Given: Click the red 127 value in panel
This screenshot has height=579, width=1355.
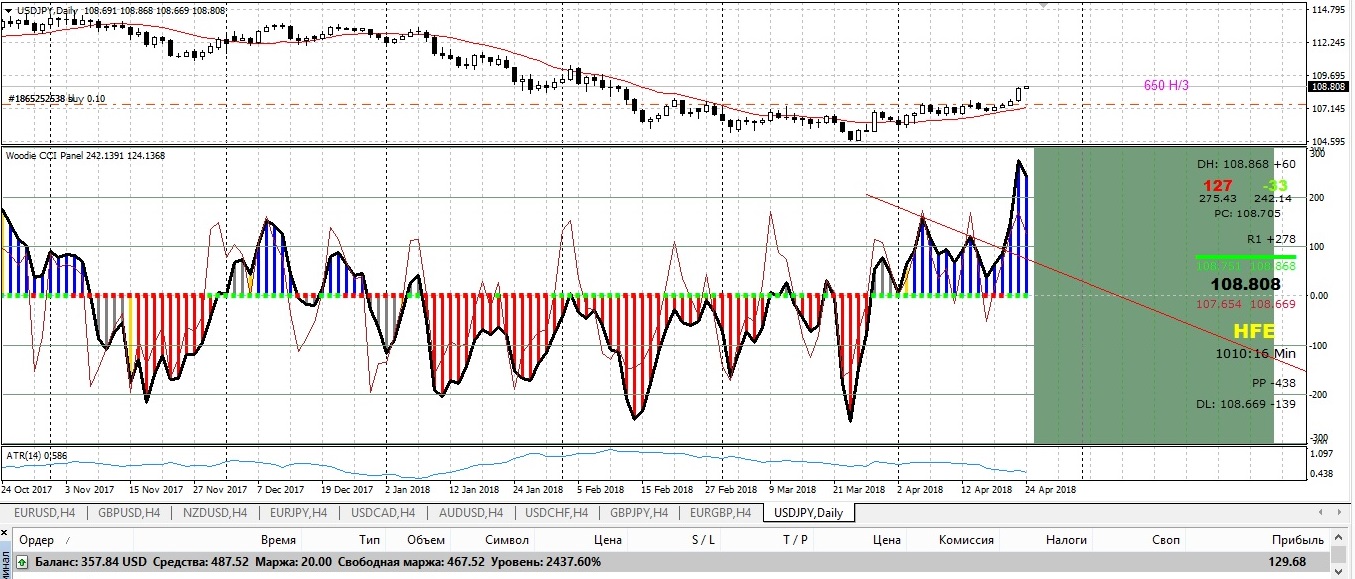Looking at the screenshot, I should pos(1217,185).
